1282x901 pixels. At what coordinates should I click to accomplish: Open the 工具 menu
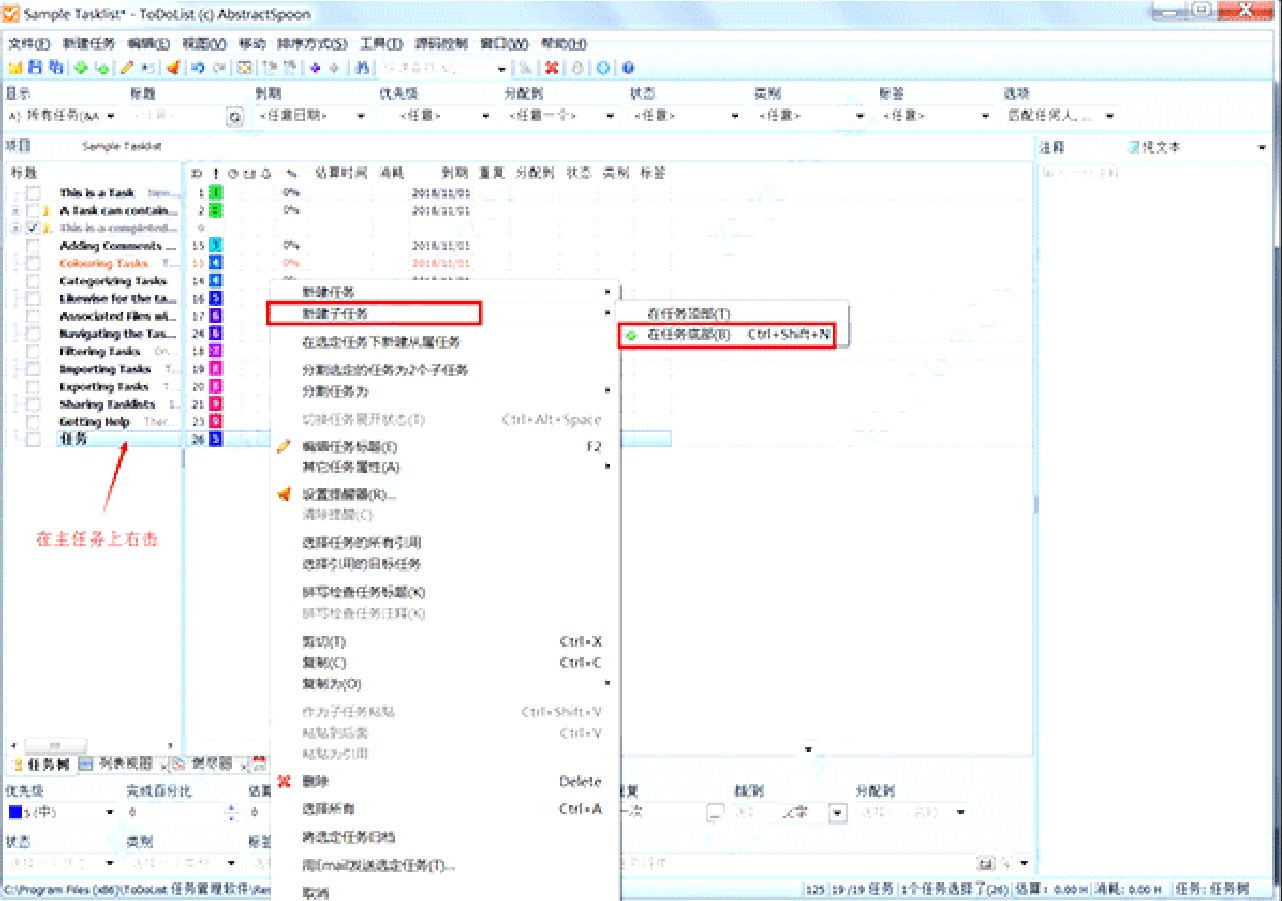pos(380,44)
